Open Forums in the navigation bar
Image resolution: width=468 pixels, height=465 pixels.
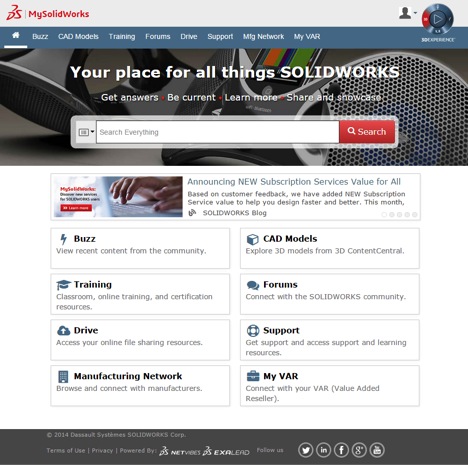[x=158, y=36]
